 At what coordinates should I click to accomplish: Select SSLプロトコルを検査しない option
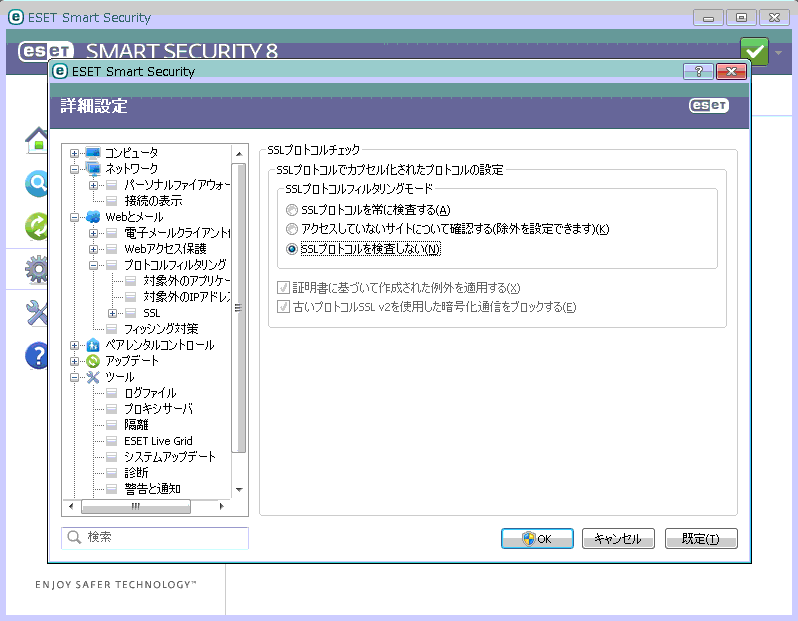[x=292, y=249]
